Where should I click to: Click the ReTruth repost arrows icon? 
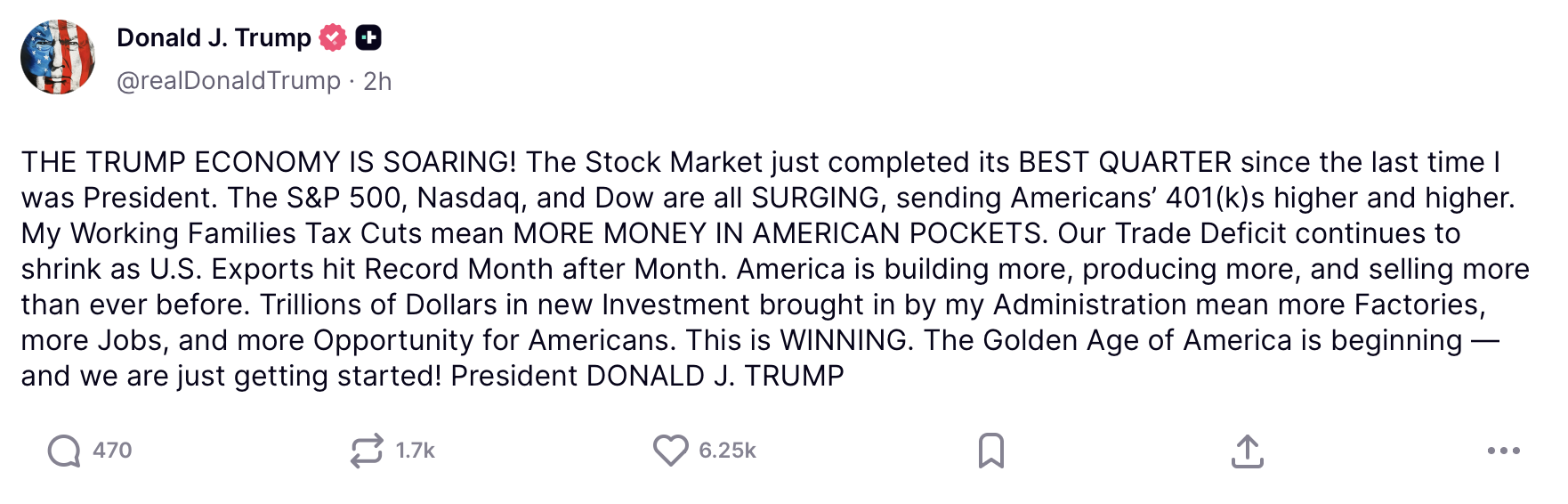(367, 451)
